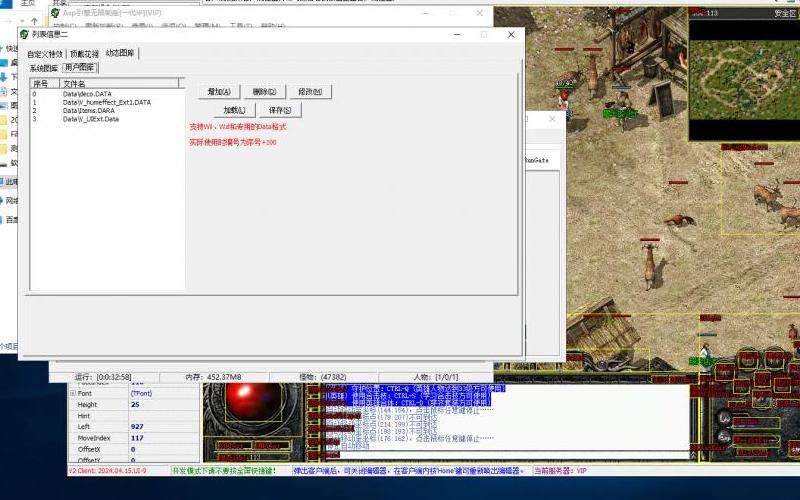Close the Asp引擎 window
This screenshot has height=500, width=800.
(x=479, y=13)
